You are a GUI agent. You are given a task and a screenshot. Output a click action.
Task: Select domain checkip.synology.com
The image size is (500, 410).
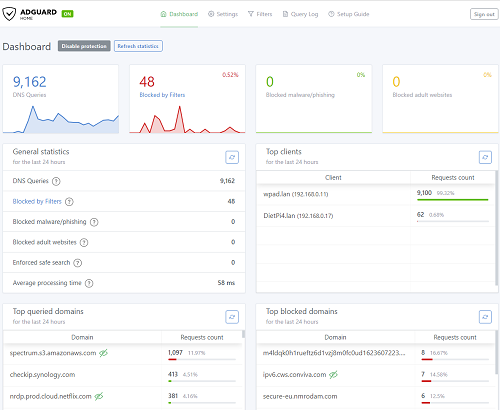pyautogui.click(x=42, y=374)
